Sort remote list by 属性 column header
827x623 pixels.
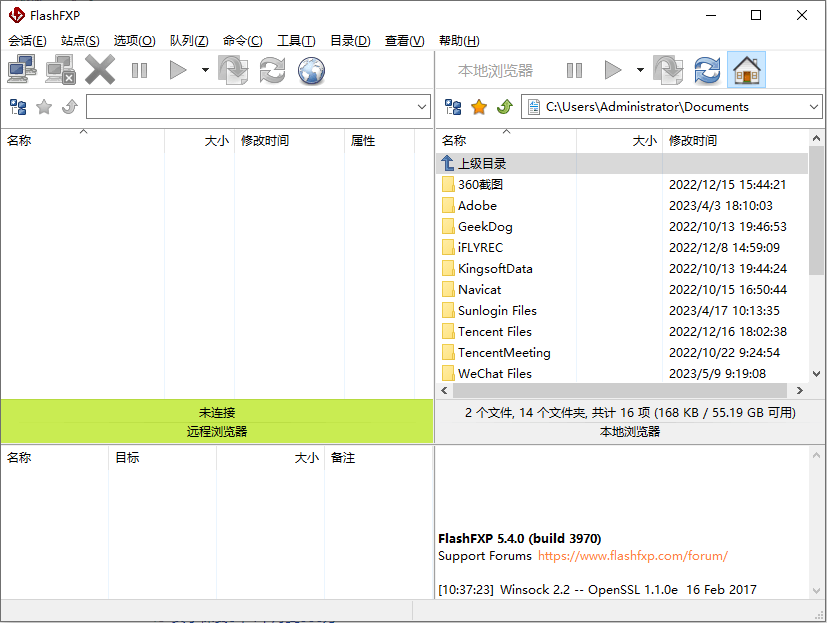pos(379,141)
